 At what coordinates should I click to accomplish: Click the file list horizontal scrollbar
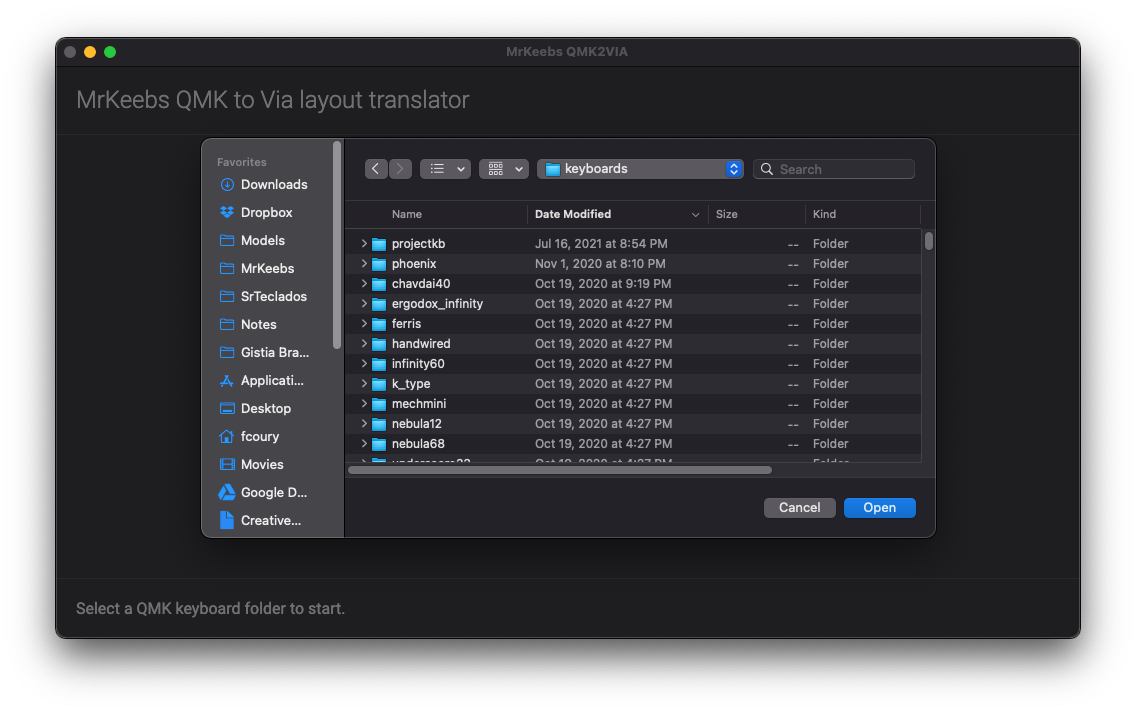tap(559, 470)
